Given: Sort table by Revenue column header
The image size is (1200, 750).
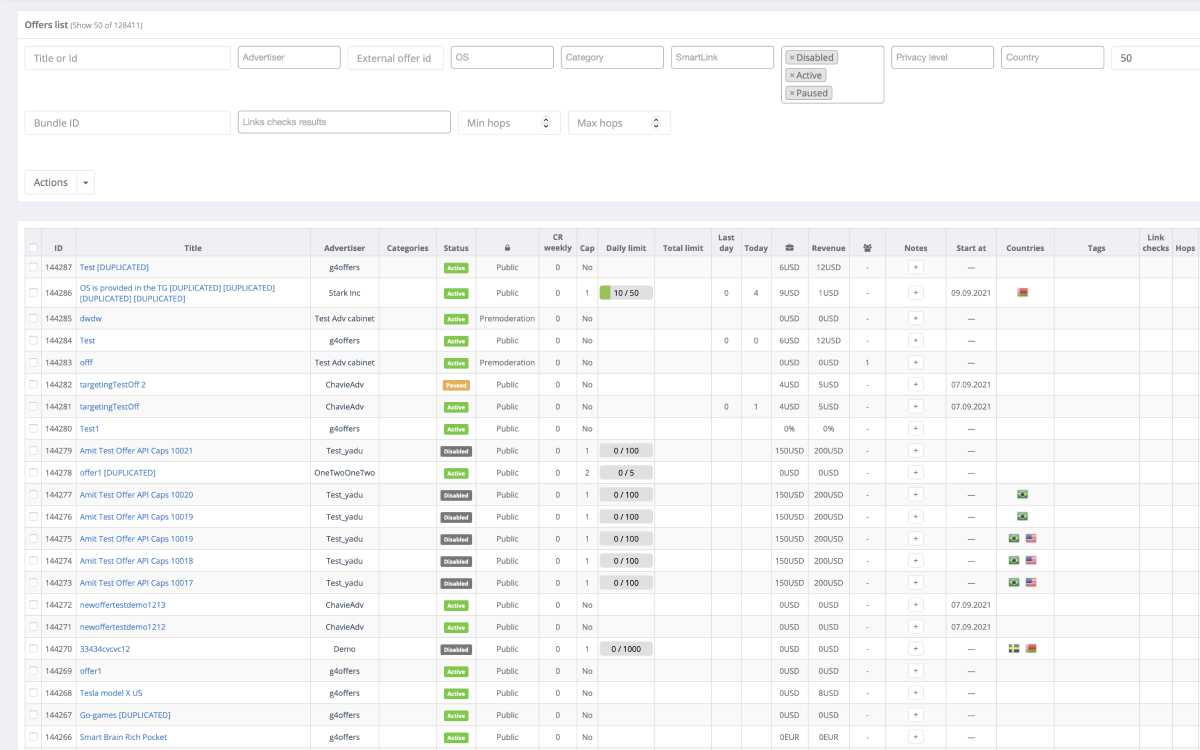Looking at the screenshot, I should pyautogui.click(x=828, y=248).
